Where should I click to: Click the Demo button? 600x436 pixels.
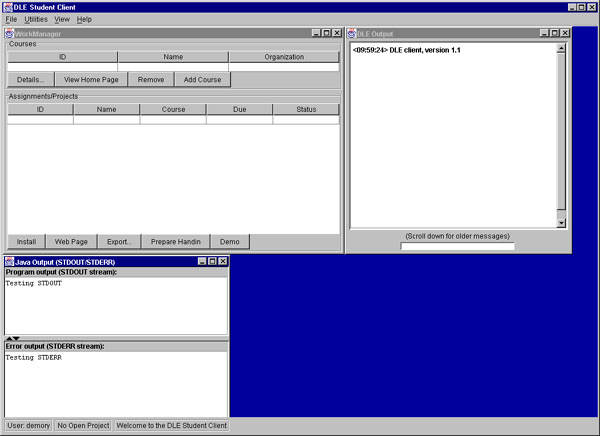230,242
